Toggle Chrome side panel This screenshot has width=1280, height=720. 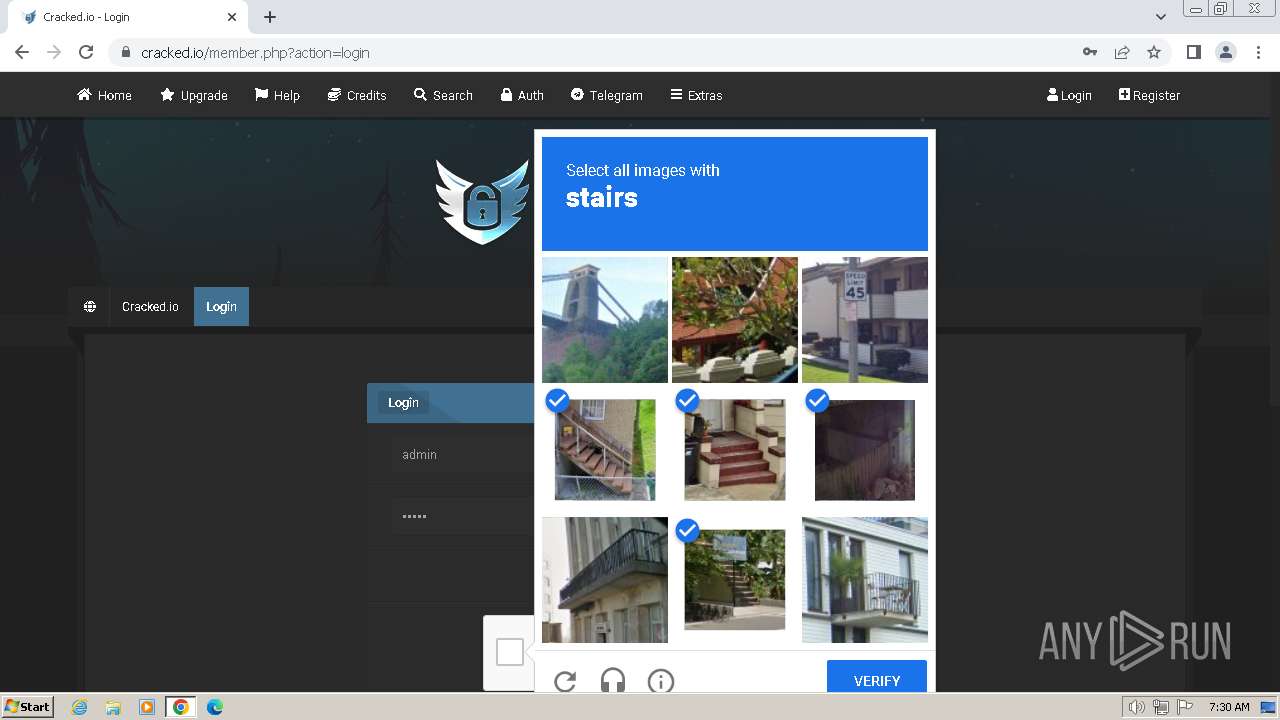click(x=1193, y=52)
